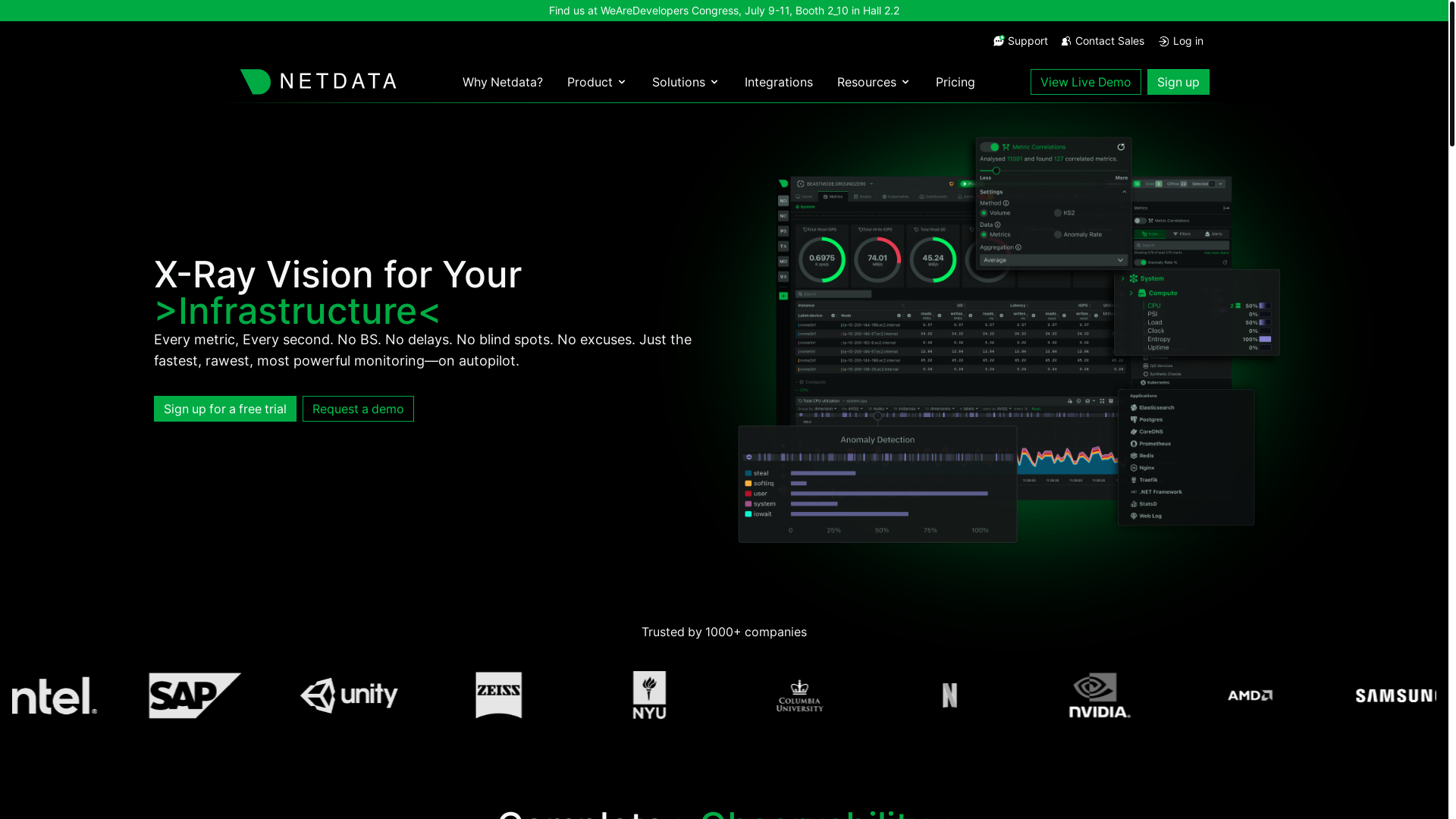Click the SAP company logo
This screenshot has height=819, width=1456.
[195, 695]
